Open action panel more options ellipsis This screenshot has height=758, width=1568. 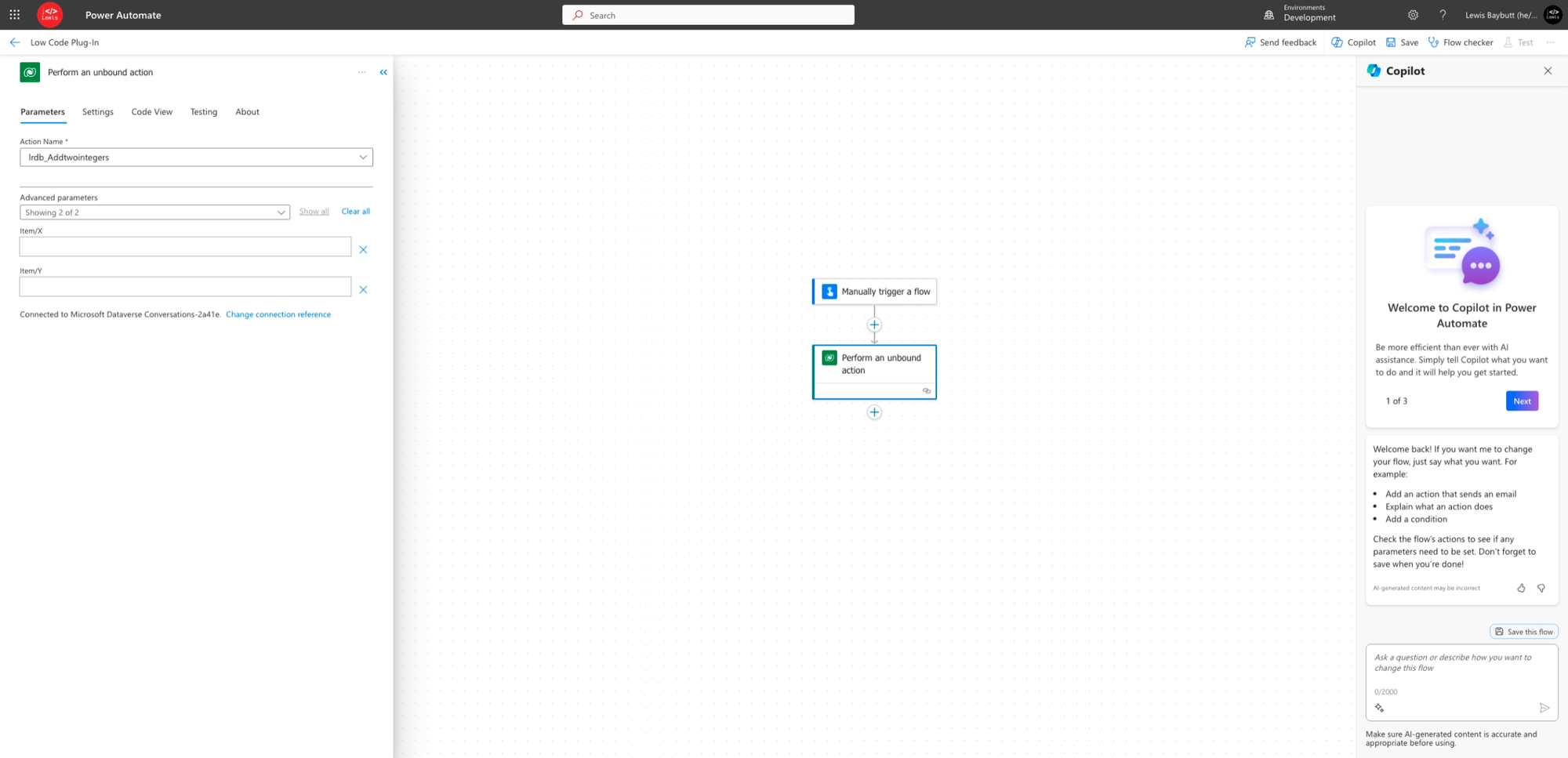[361, 72]
